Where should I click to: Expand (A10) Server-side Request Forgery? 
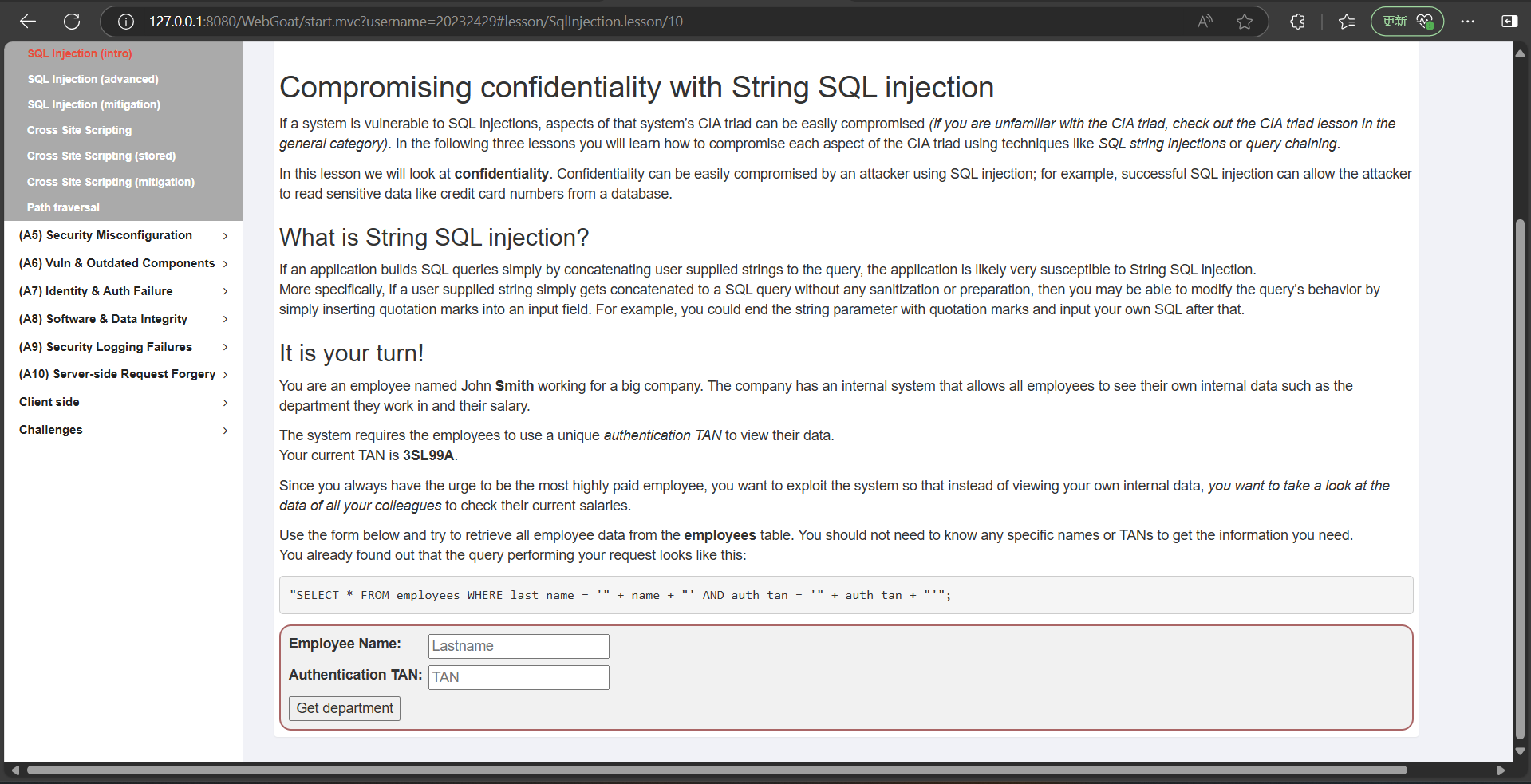coord(124,374)
